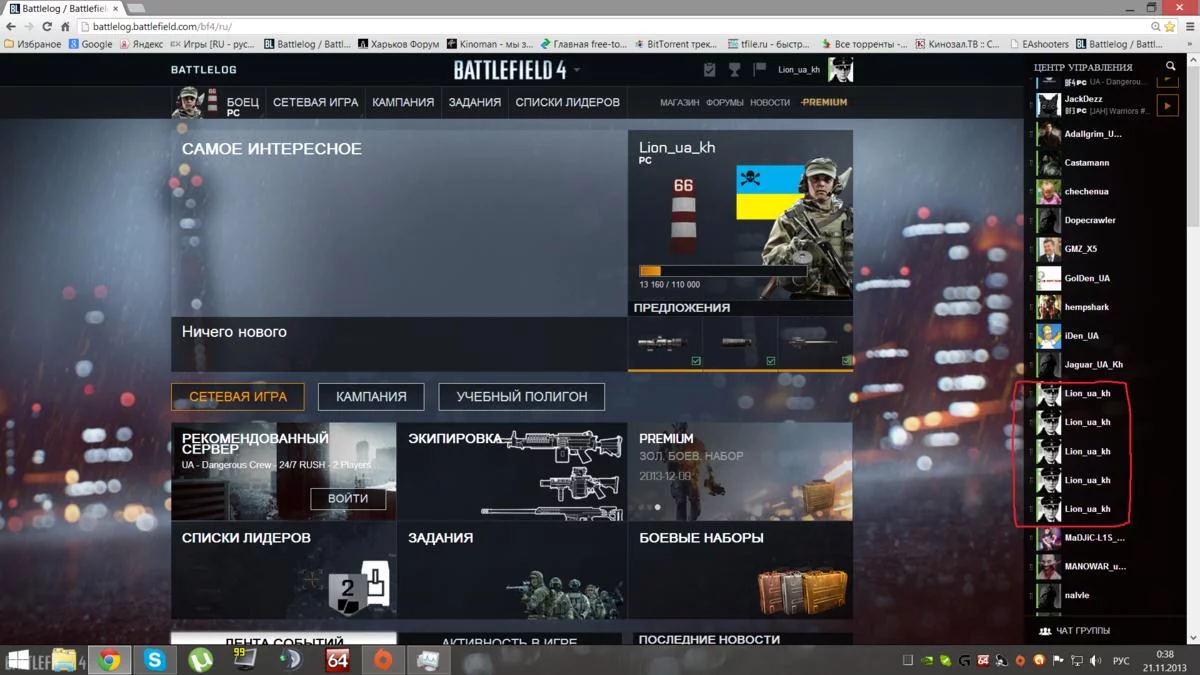Click Jaguar_UA_Kh in the friends list

(x=1094, y=365)
